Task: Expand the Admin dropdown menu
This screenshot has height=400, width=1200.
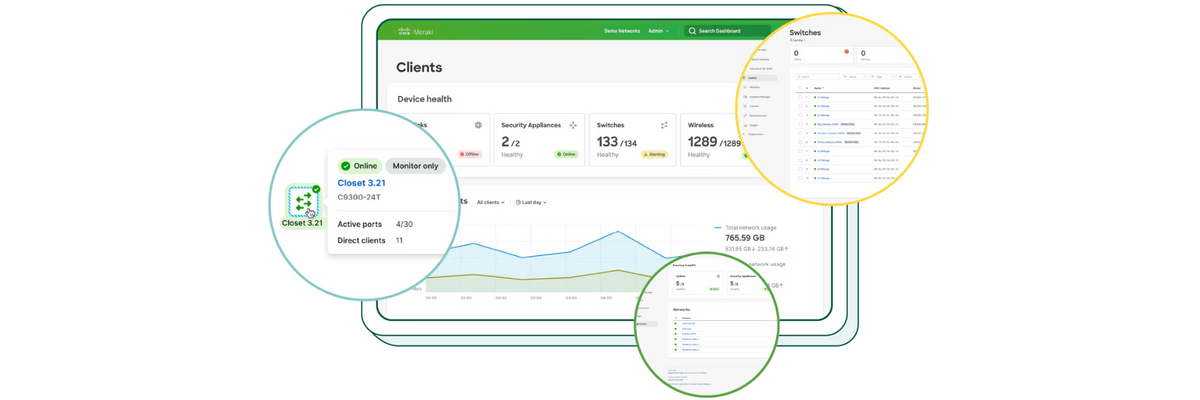Action: (659, 31)
